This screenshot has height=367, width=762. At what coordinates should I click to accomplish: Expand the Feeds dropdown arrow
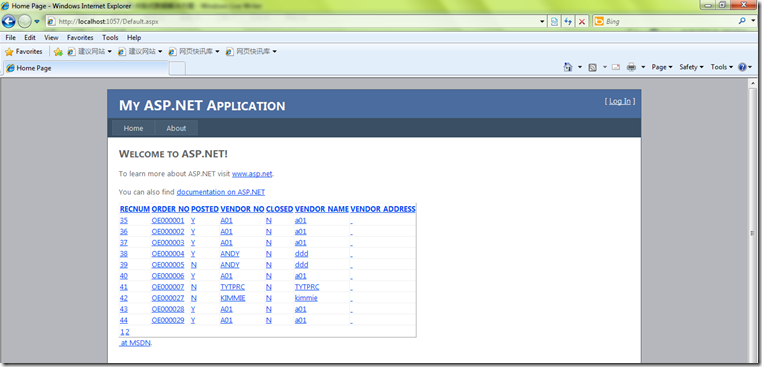[605, 68]
